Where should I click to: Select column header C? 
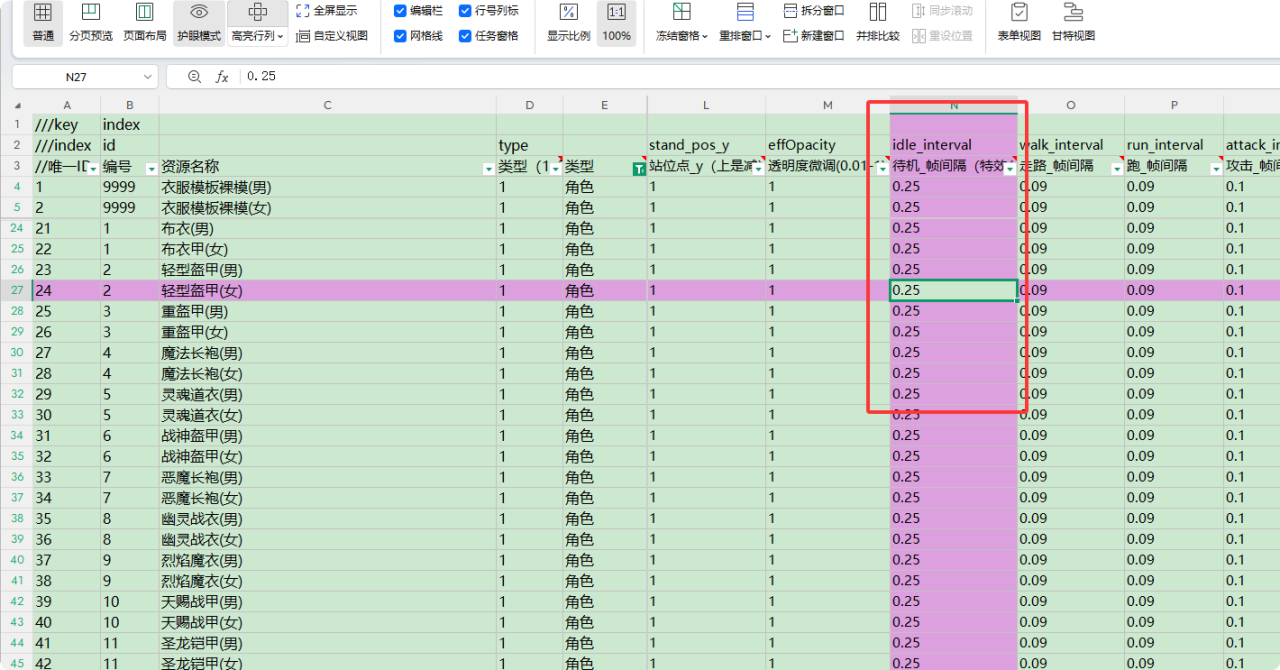328,105
